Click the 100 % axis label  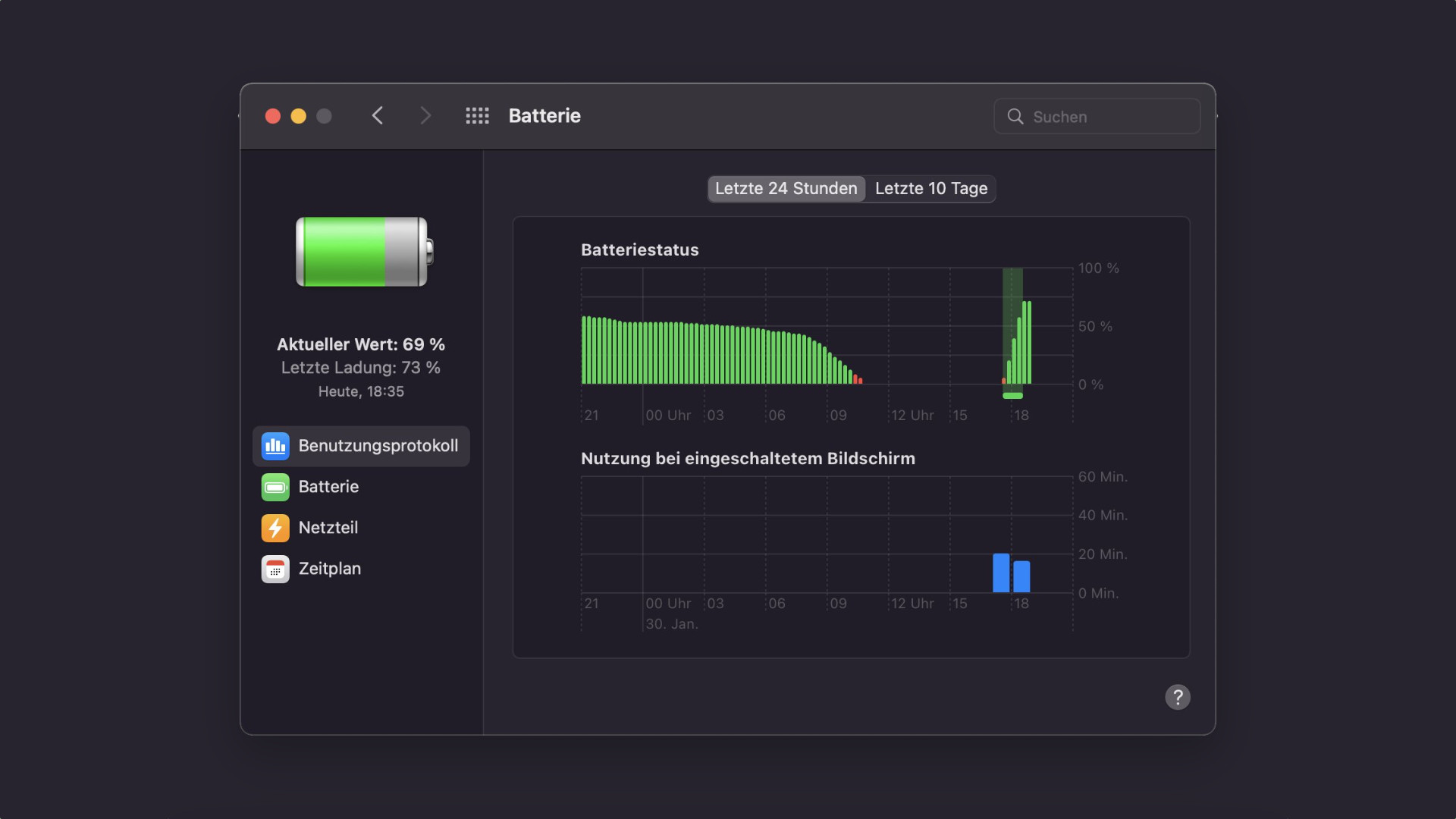coord(1099,268)
